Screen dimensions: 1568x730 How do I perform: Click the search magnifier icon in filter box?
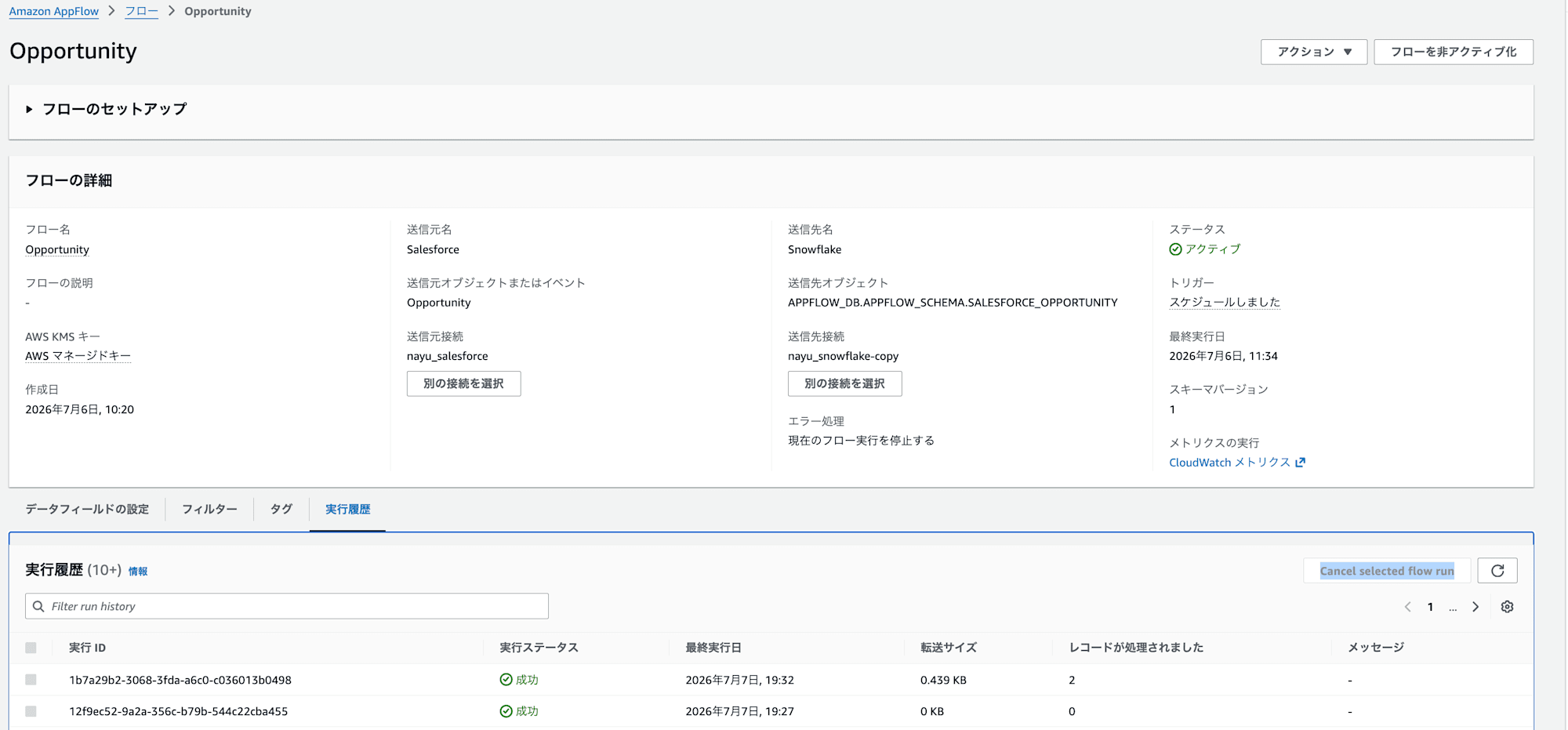pos(38,606)
